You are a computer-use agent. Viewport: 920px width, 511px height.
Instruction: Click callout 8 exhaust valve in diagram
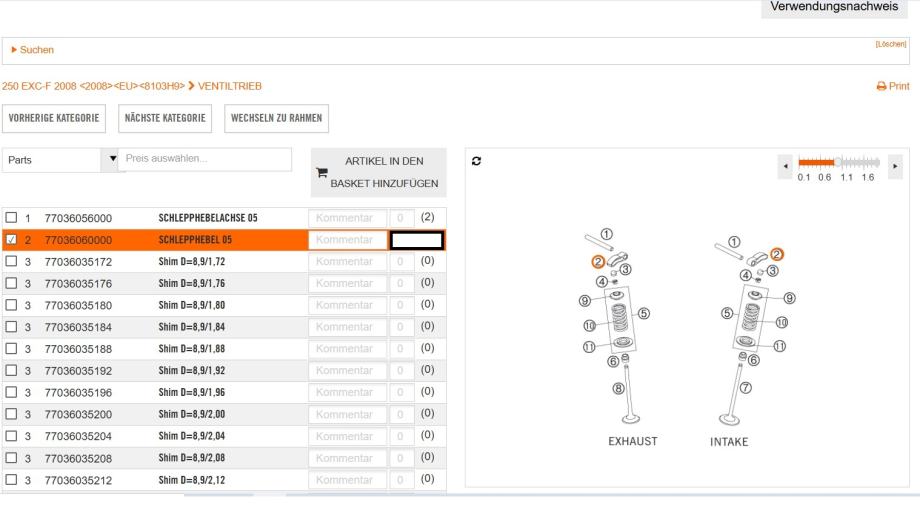tap(618, 389)
